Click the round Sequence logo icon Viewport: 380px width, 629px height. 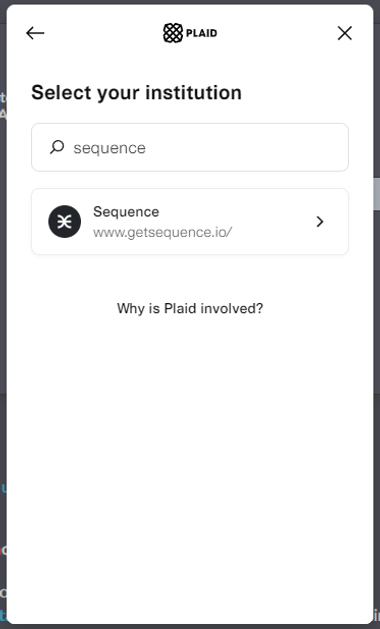point(65,221)
